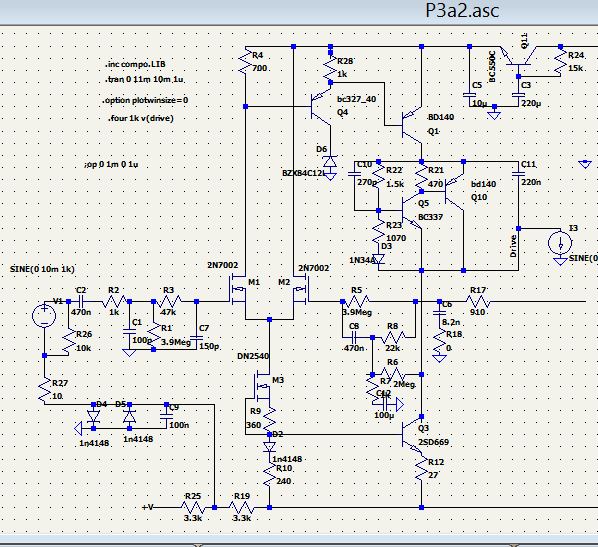The width and height of the screenshot is (598, 547).
Task: Select resistor R28 1k symbol
Action: 330,67
